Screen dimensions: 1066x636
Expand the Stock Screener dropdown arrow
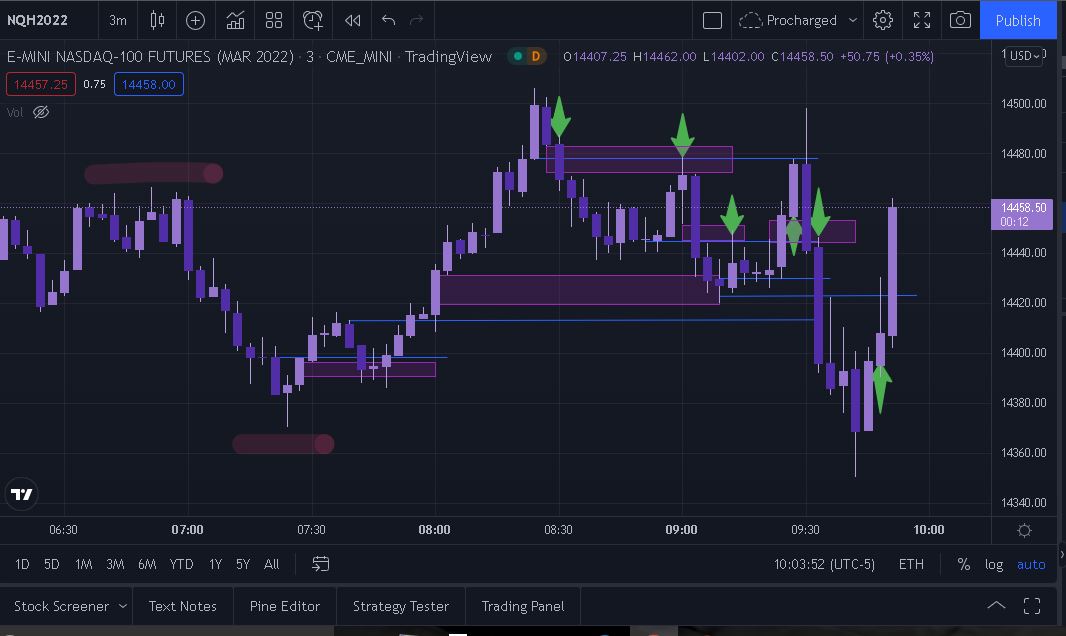point(123,606)
